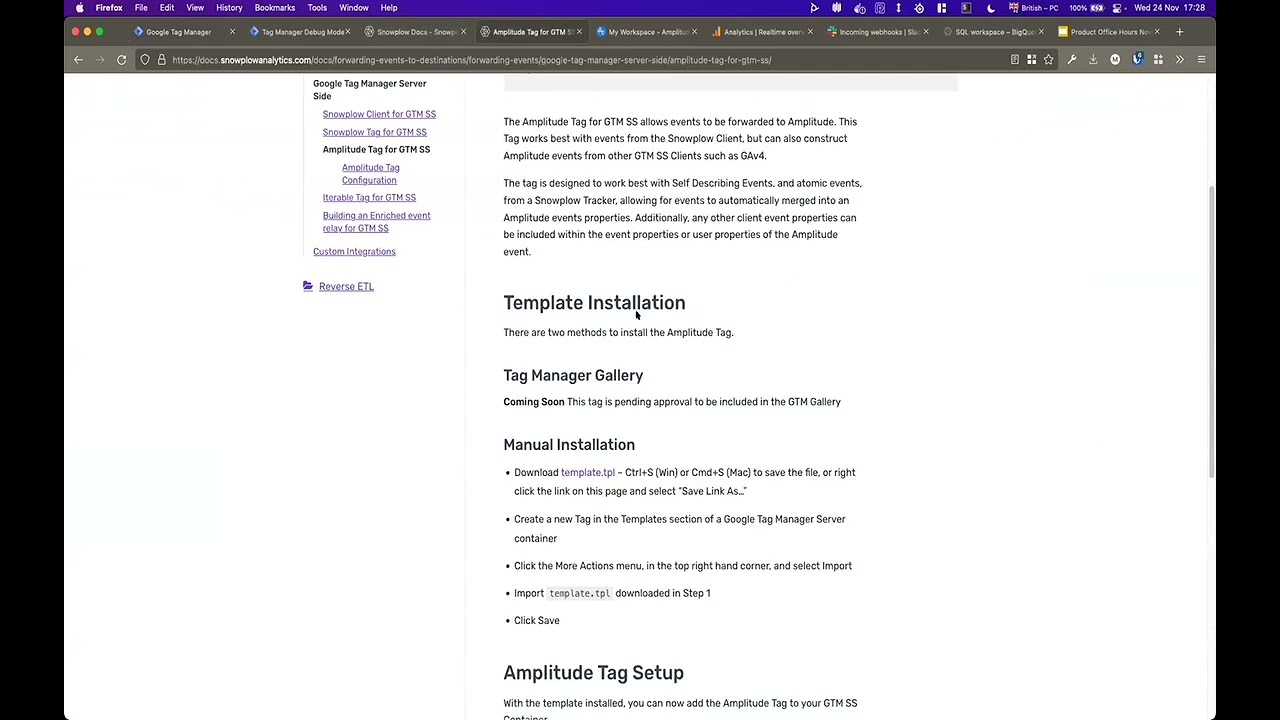Open the Edit menu

pos(167,8)
